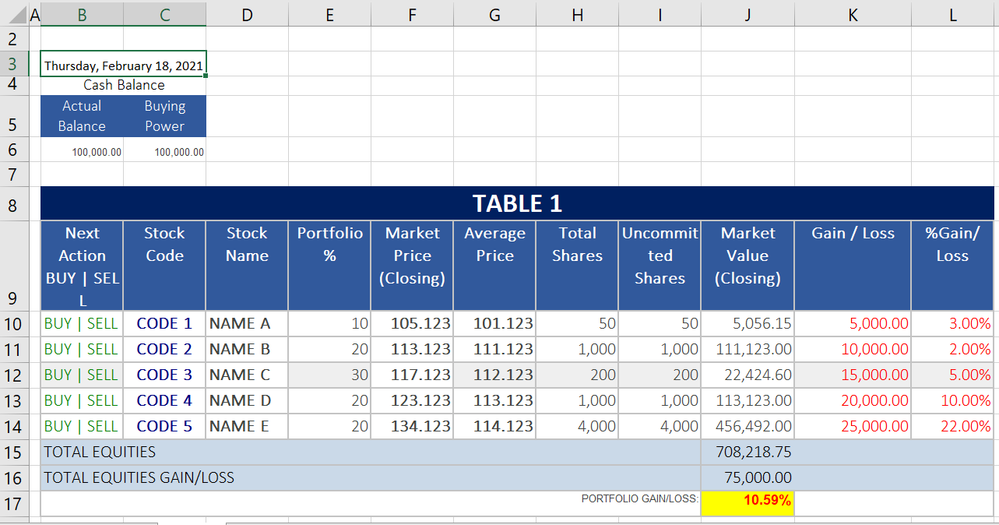Click the Next Action BUY | SELL header
The height and width of the screenshot is (525, 999).
(x=82, y=266)
